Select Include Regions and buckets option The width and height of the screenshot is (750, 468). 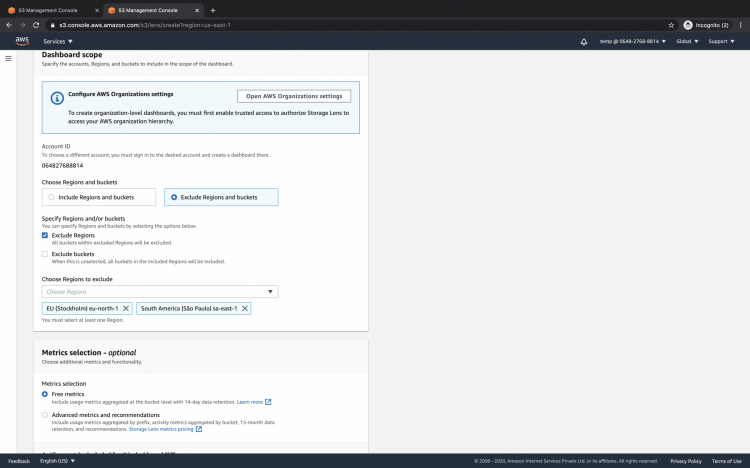tap(52, 197)
